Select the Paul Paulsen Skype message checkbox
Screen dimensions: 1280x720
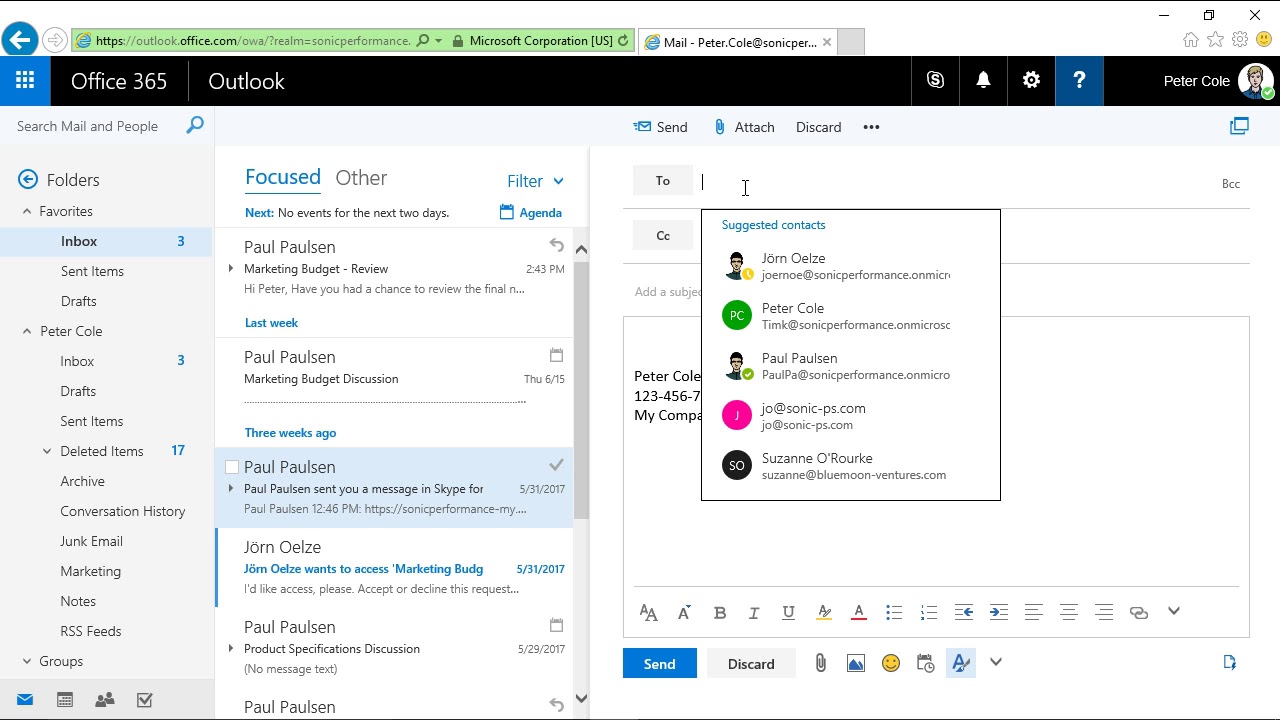point(232,467)
